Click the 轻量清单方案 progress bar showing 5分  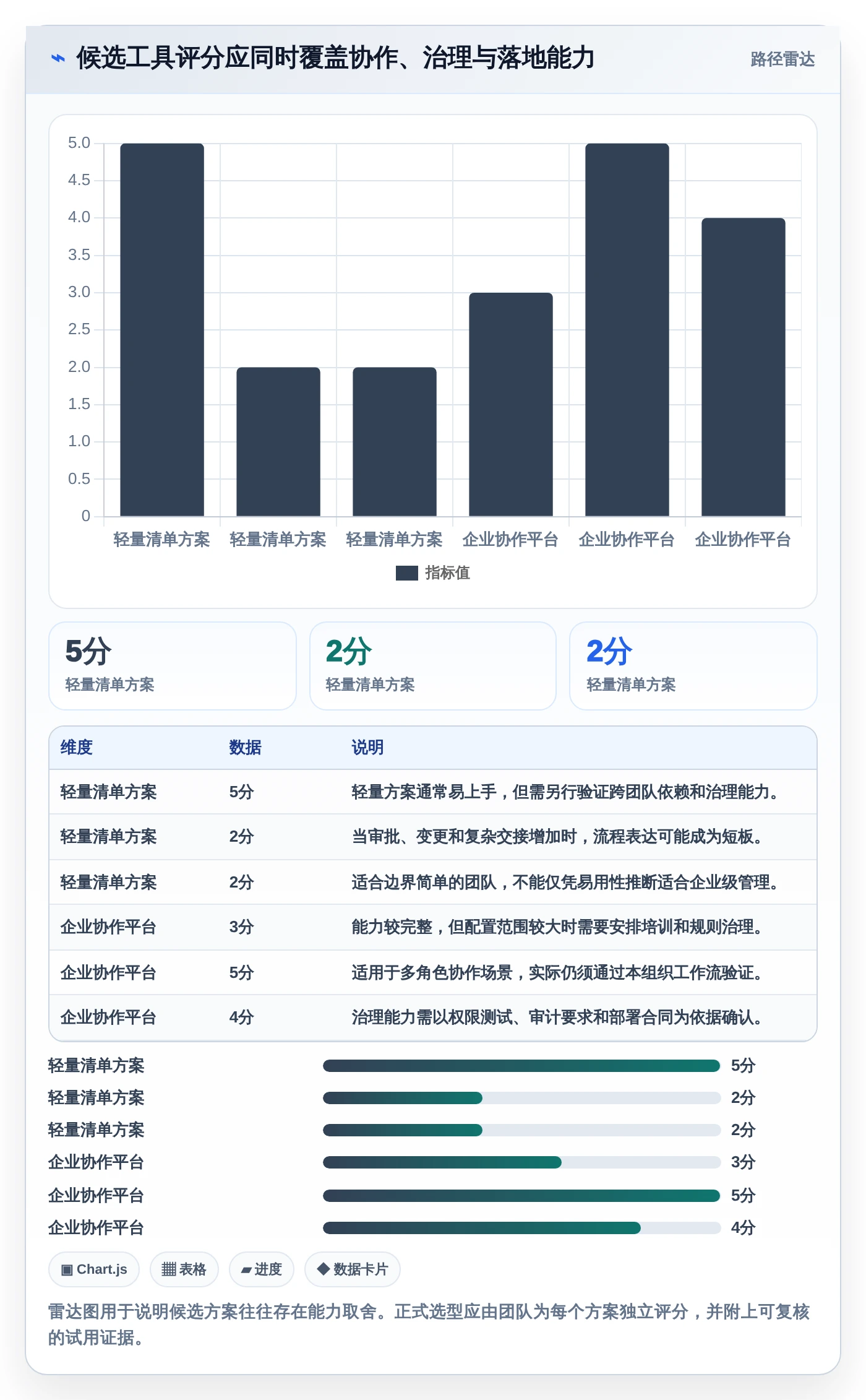click(x=521, y=1066)
